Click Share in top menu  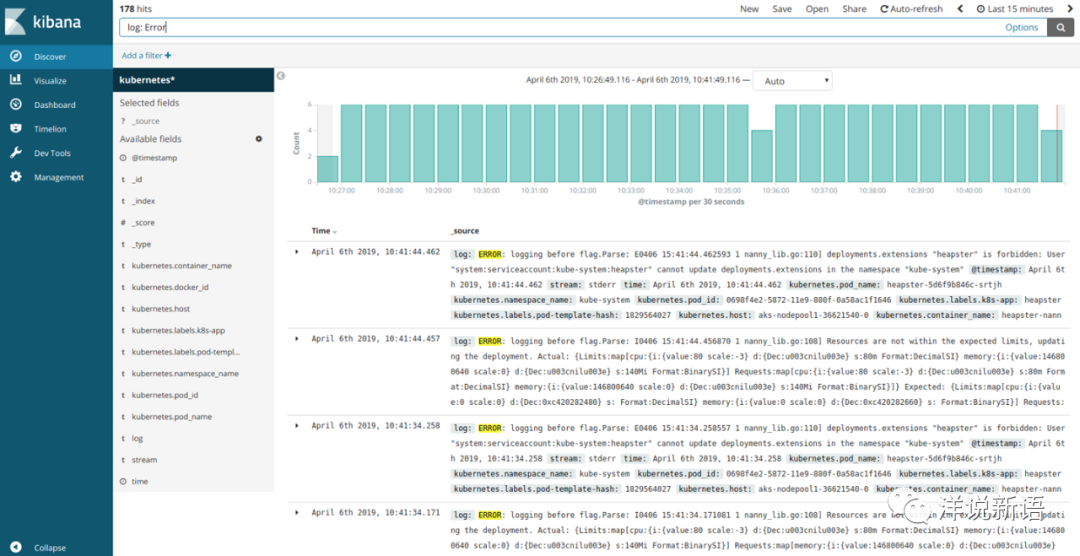854,9
